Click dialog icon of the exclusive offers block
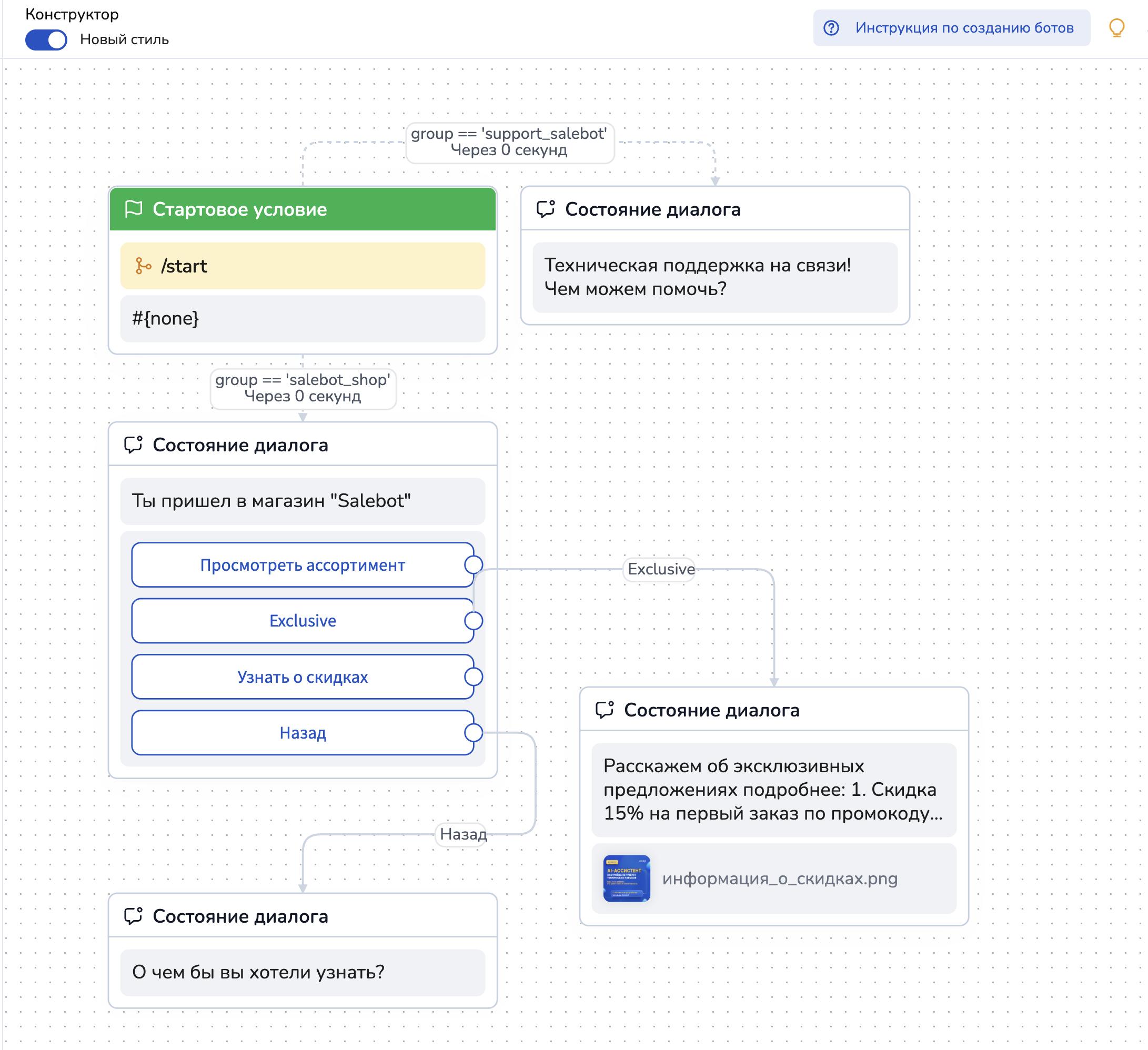 pos(604,710)
